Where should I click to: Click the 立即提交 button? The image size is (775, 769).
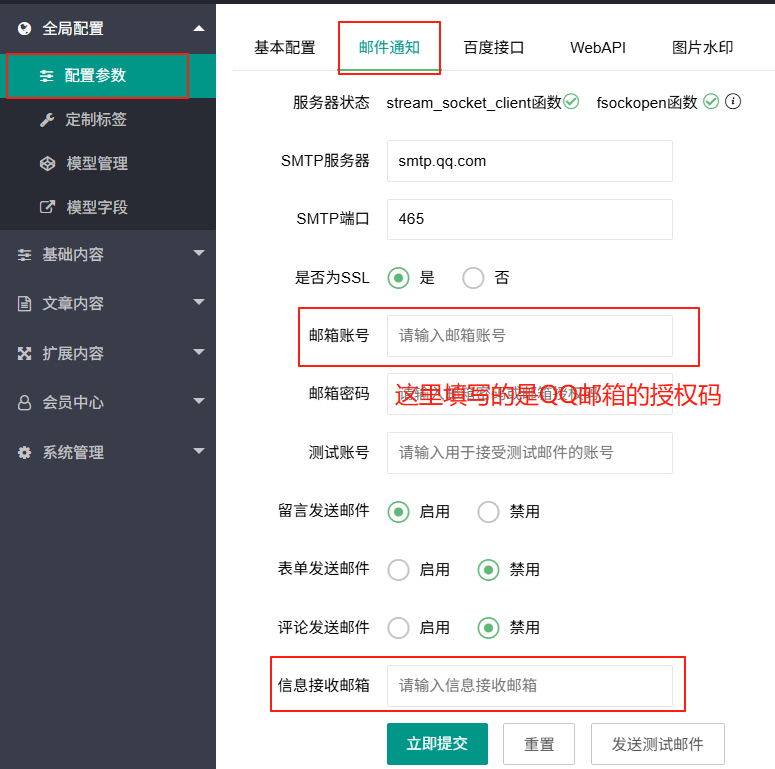[x=437, y=744]
